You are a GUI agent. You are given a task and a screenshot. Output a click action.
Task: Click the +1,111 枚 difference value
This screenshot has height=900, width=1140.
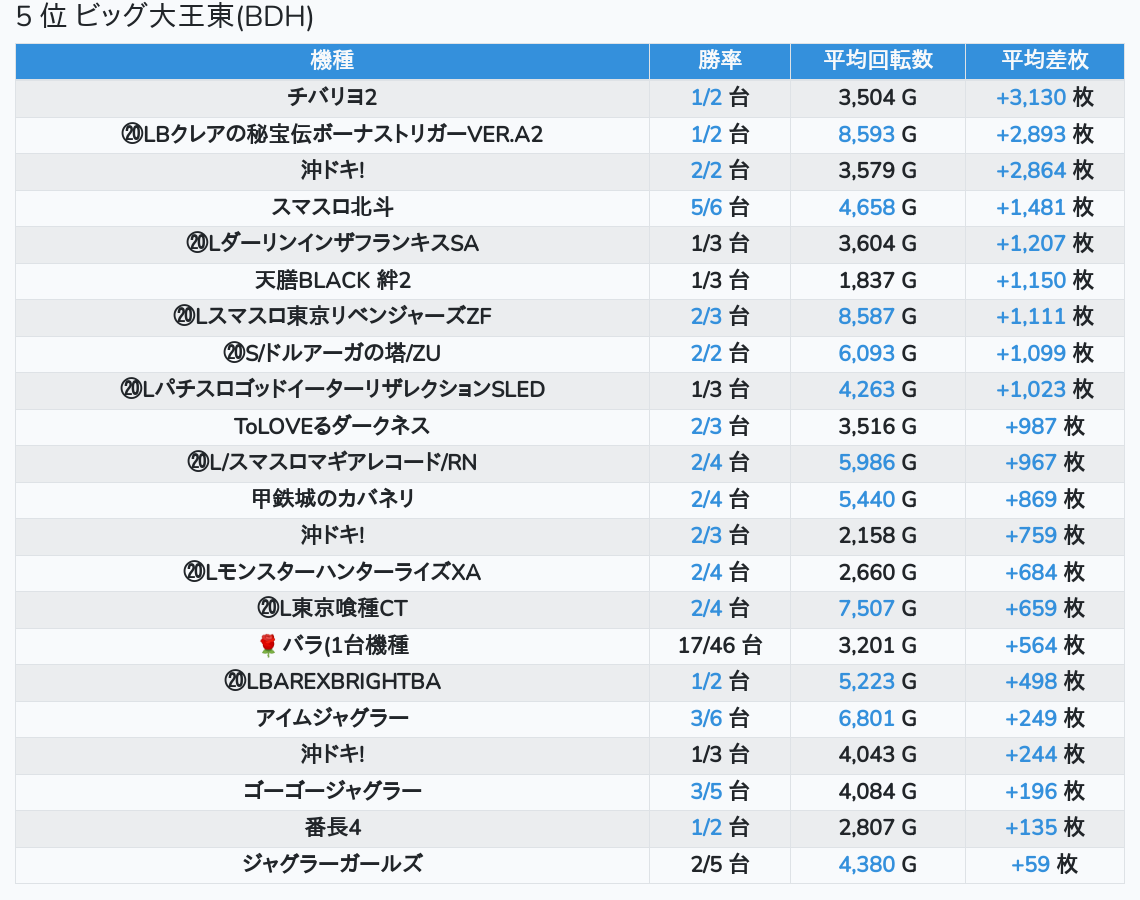pos(1045,316)
